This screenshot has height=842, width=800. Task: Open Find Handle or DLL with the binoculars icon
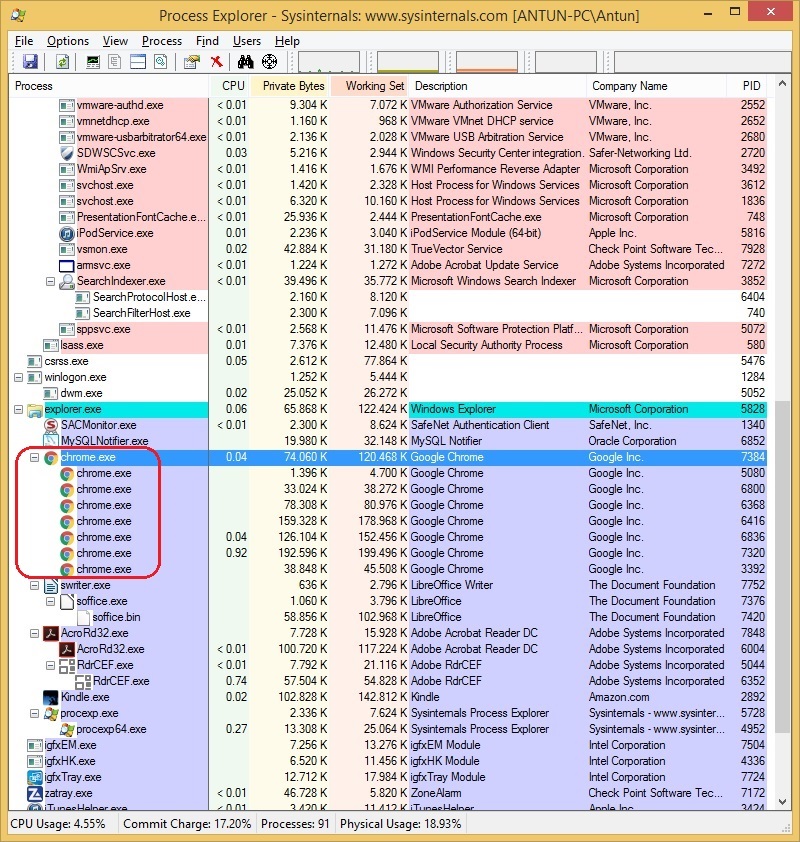tap(243, 61)
